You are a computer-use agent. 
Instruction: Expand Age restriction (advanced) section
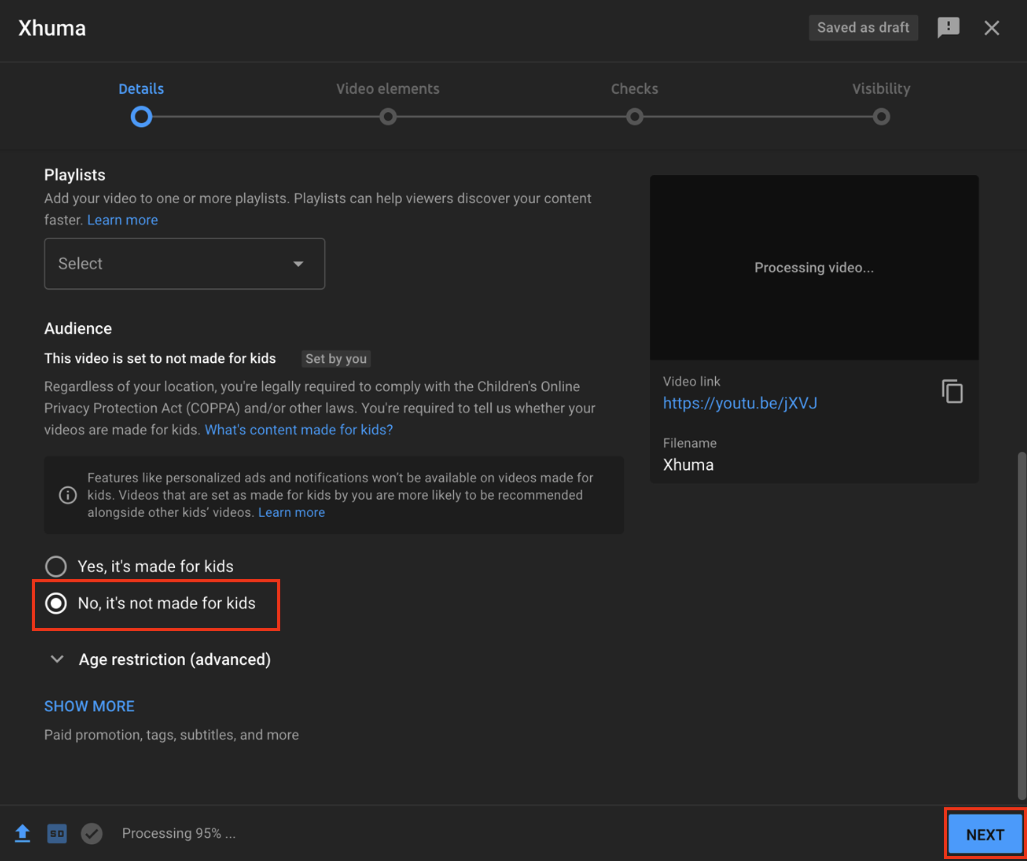click(x=160, y=659)
